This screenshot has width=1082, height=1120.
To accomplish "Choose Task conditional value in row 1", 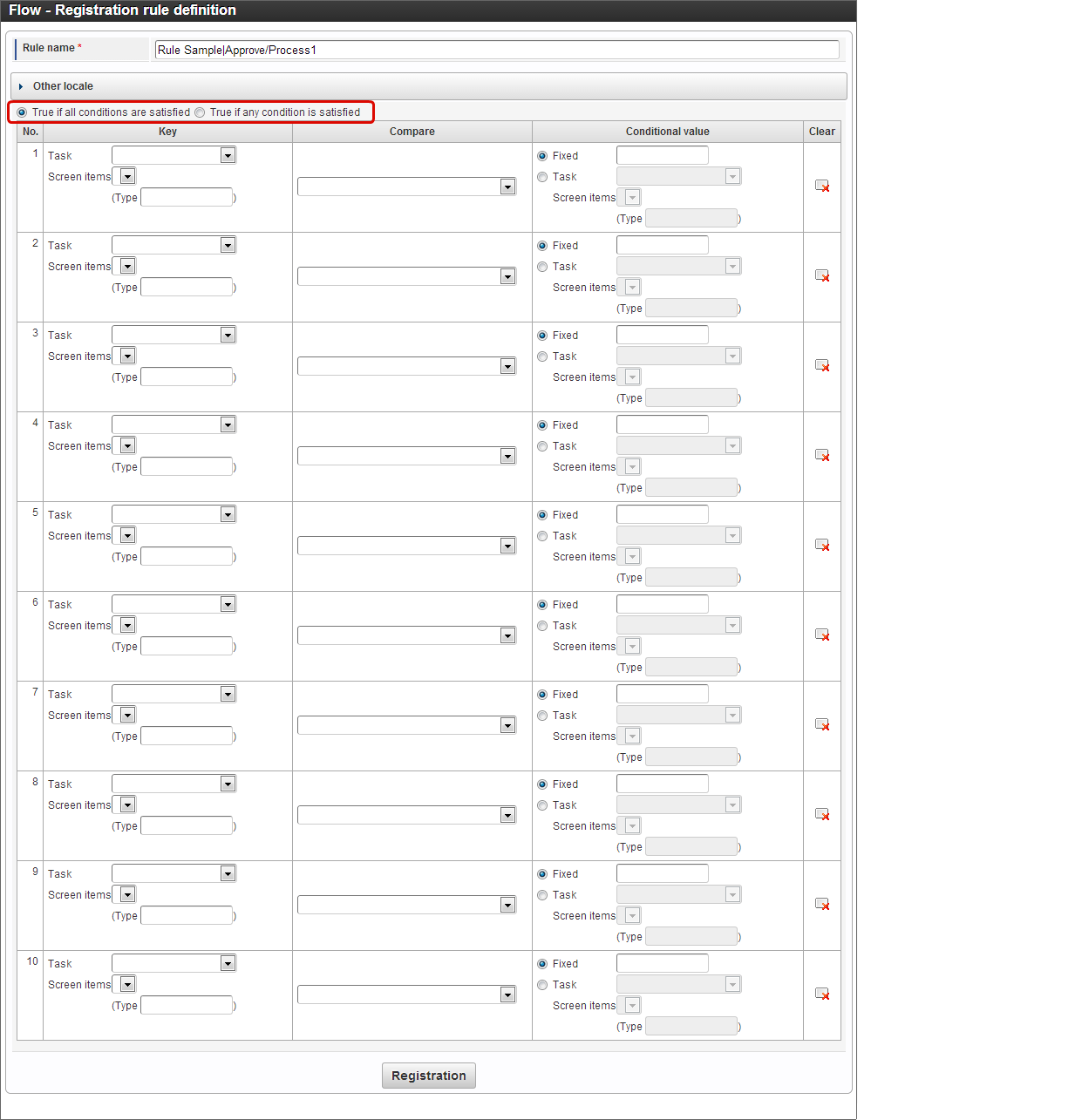I will click(542, 177).
